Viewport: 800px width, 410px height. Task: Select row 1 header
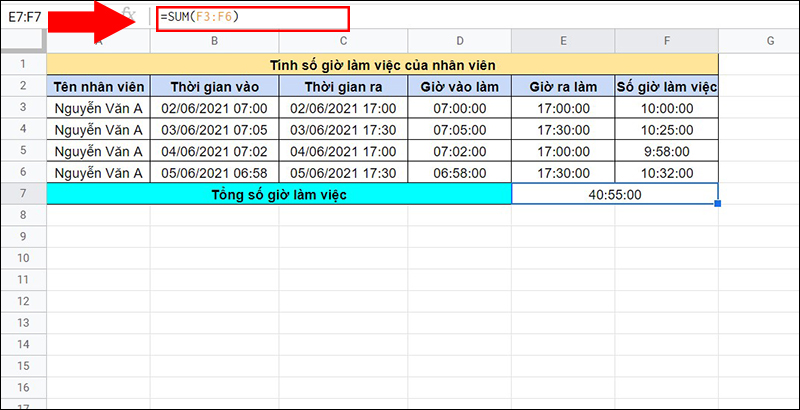23,64
